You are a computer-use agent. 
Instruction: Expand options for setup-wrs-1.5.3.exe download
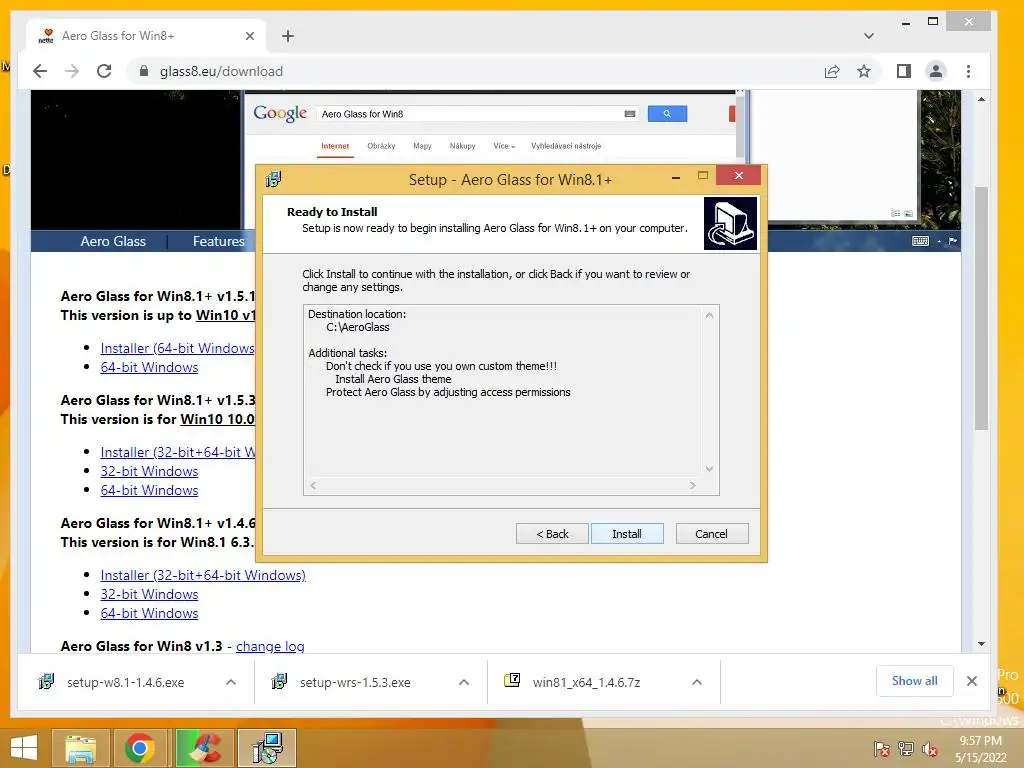[464, 682]
